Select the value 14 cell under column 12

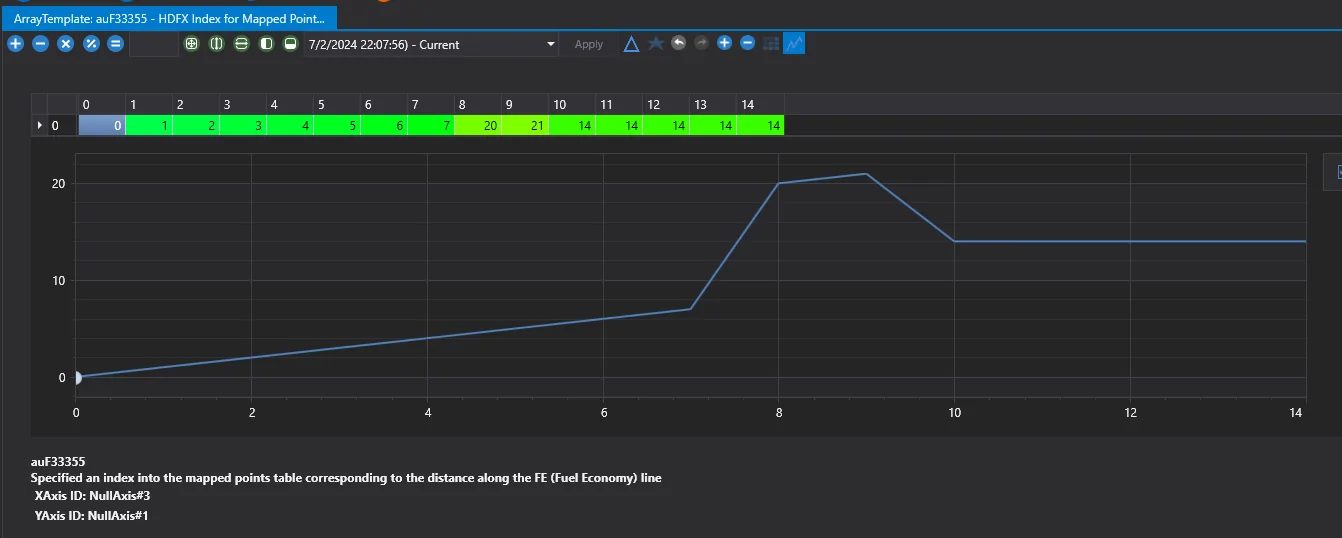point(666,125)
